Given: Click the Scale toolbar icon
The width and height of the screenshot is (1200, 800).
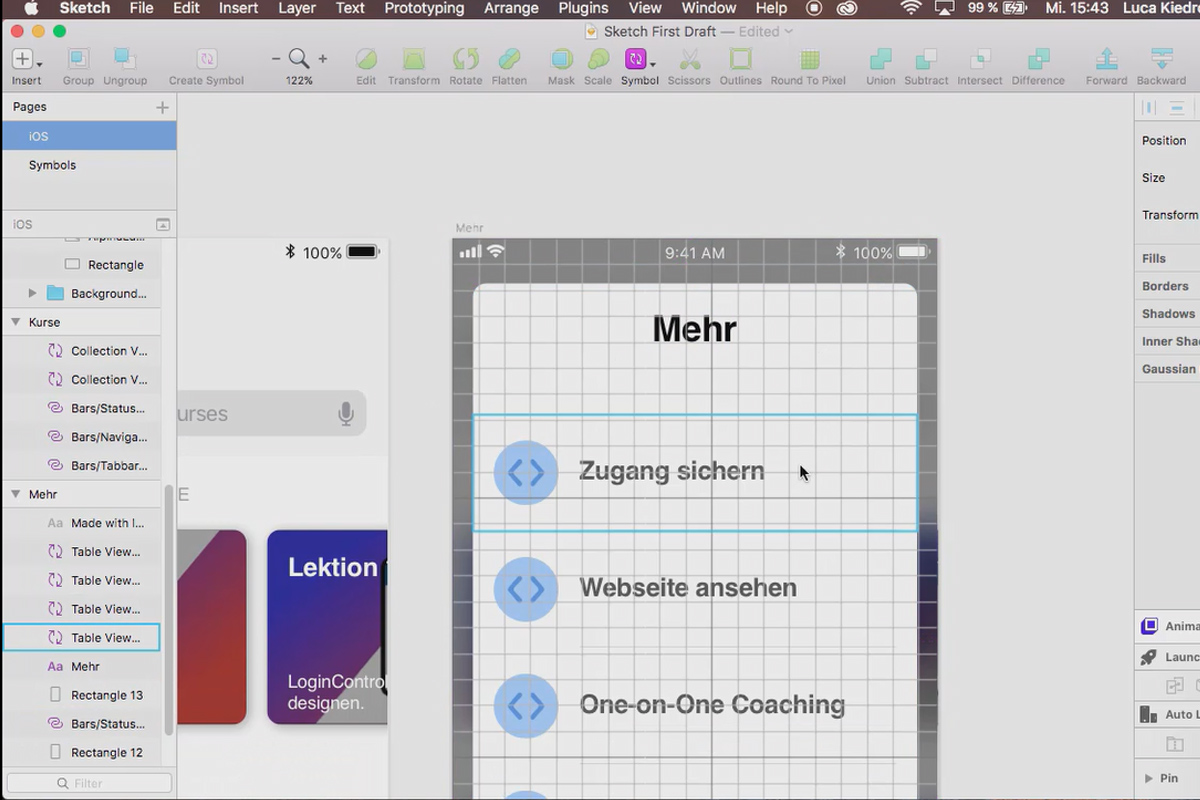Looking at the screenshot, I should point(598,59).
